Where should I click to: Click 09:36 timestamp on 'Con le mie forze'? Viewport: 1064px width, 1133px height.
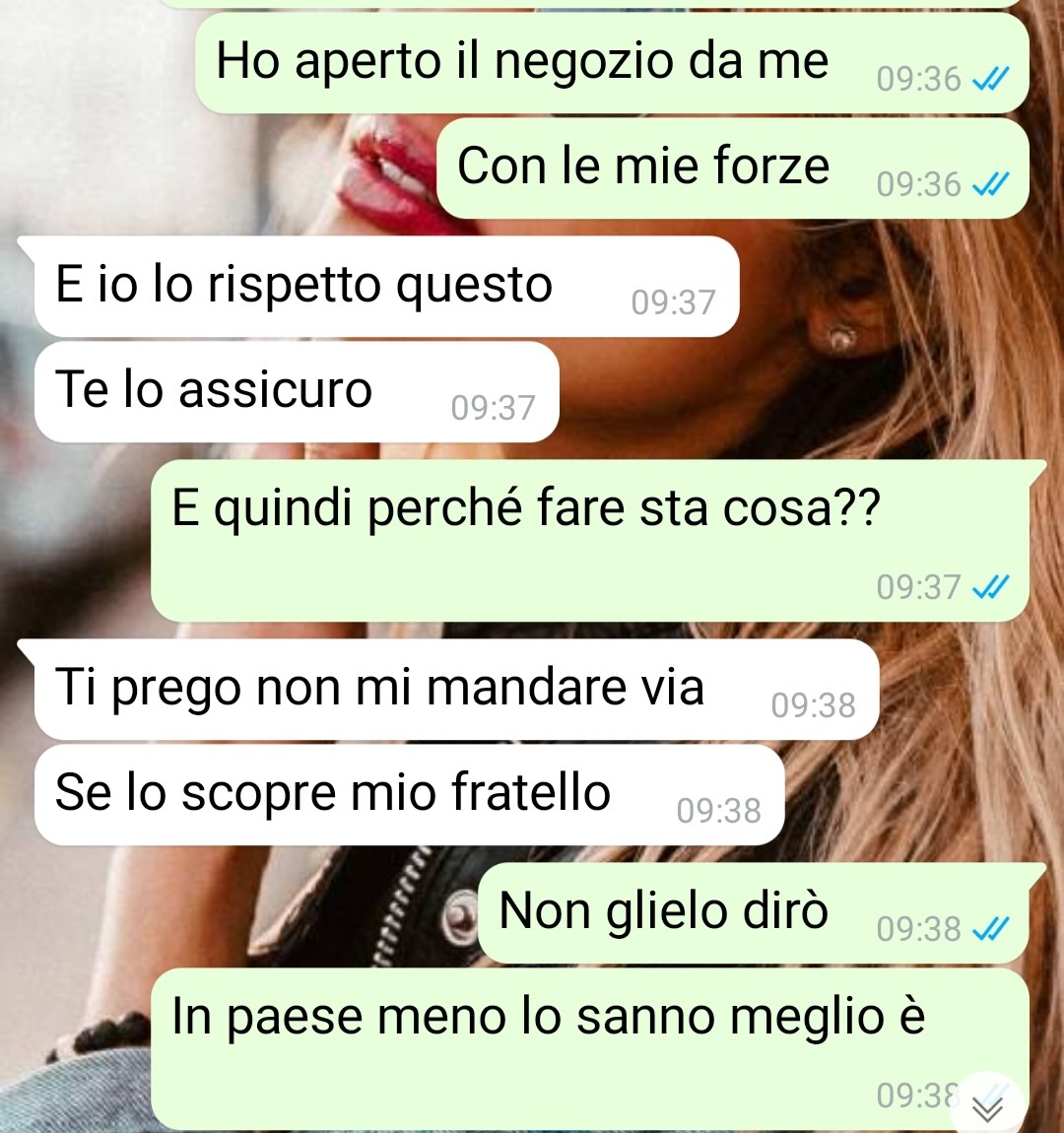pos(918,184)
